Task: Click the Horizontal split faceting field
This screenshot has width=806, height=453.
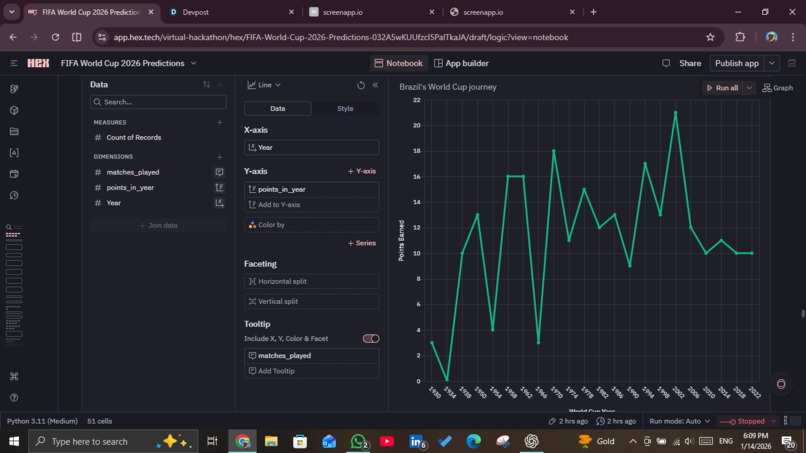Action: click(312, 281)
